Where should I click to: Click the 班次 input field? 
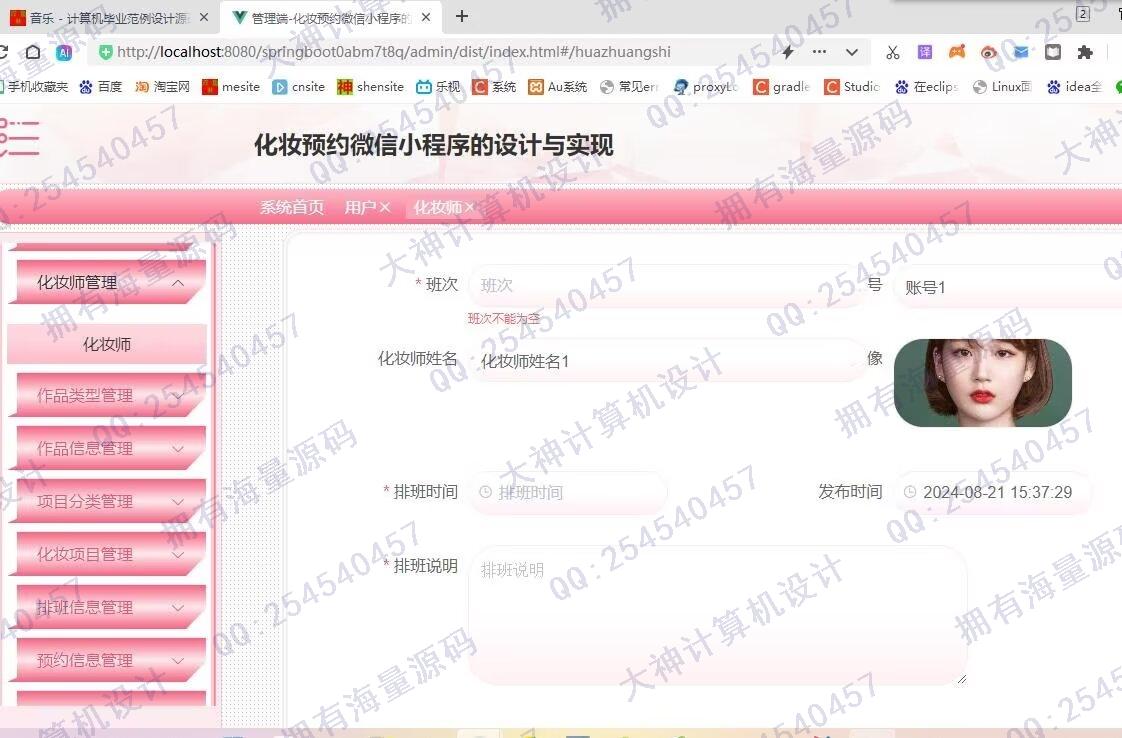665,286
